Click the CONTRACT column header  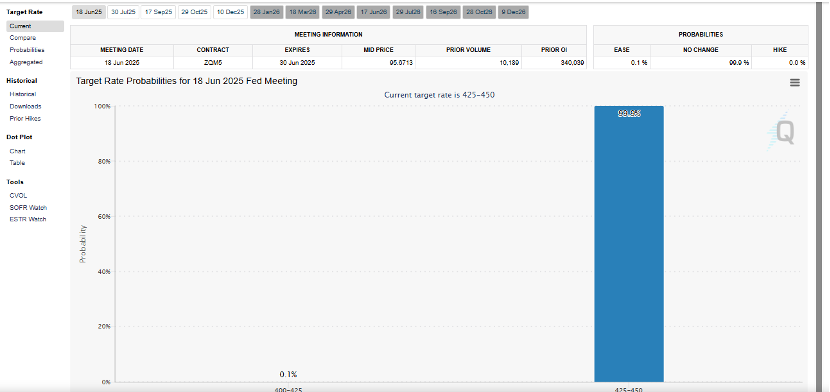(x=213, y=50)
